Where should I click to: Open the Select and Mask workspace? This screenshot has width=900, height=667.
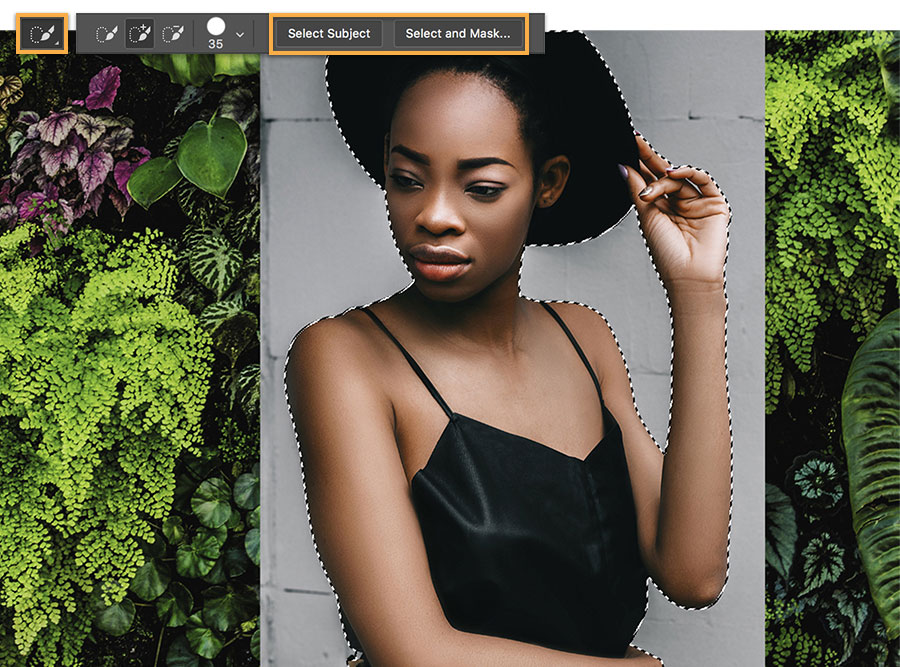[x=457, y=34]
